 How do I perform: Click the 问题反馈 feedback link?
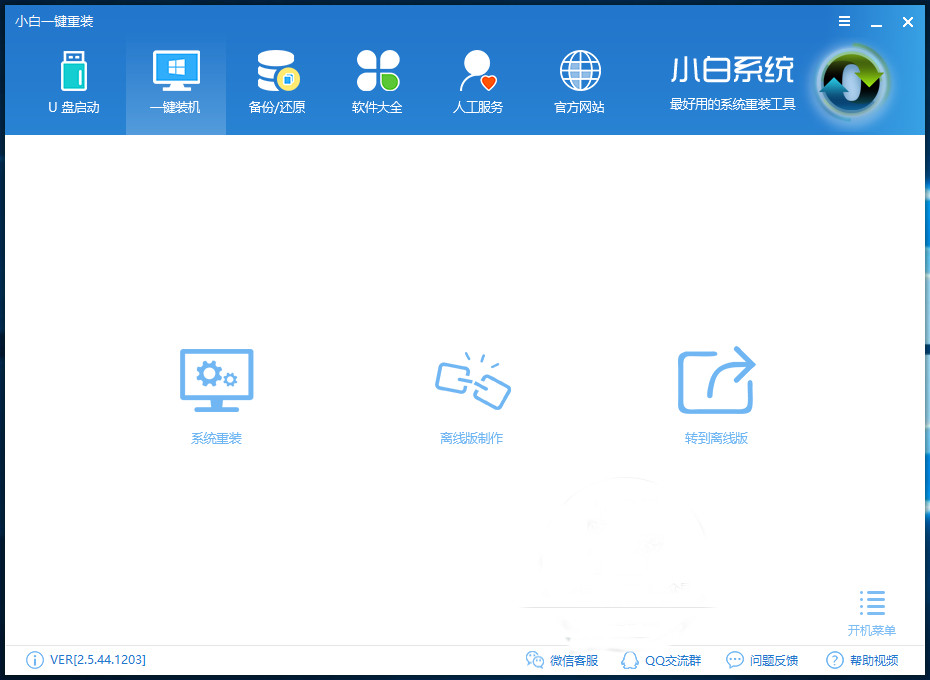762,660
